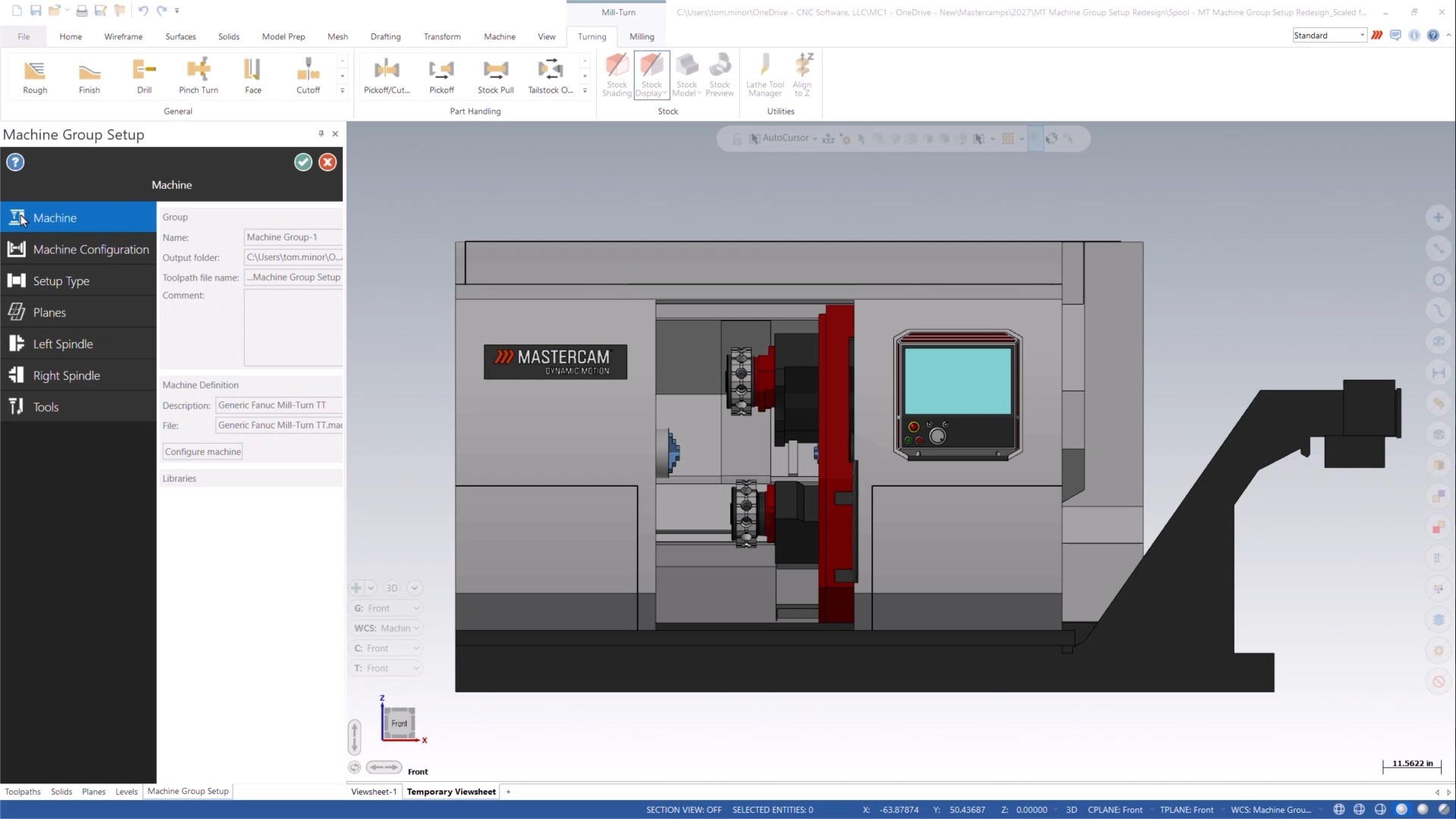Save the file from the quick access toolbar
The width and height of the screenshot is (1456, 819).
(36, 11)
